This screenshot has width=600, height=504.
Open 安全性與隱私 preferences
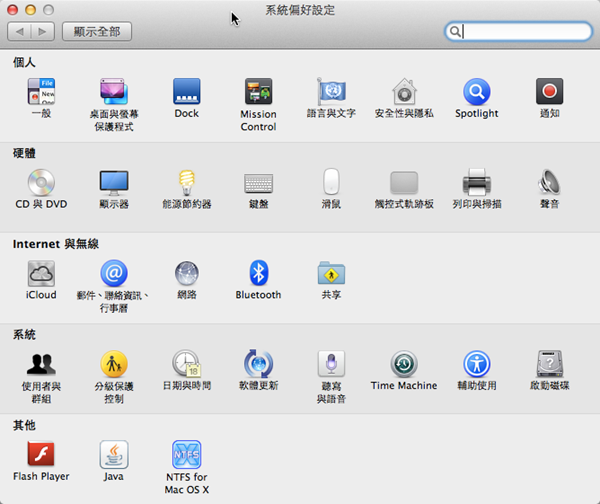point(404,92)
